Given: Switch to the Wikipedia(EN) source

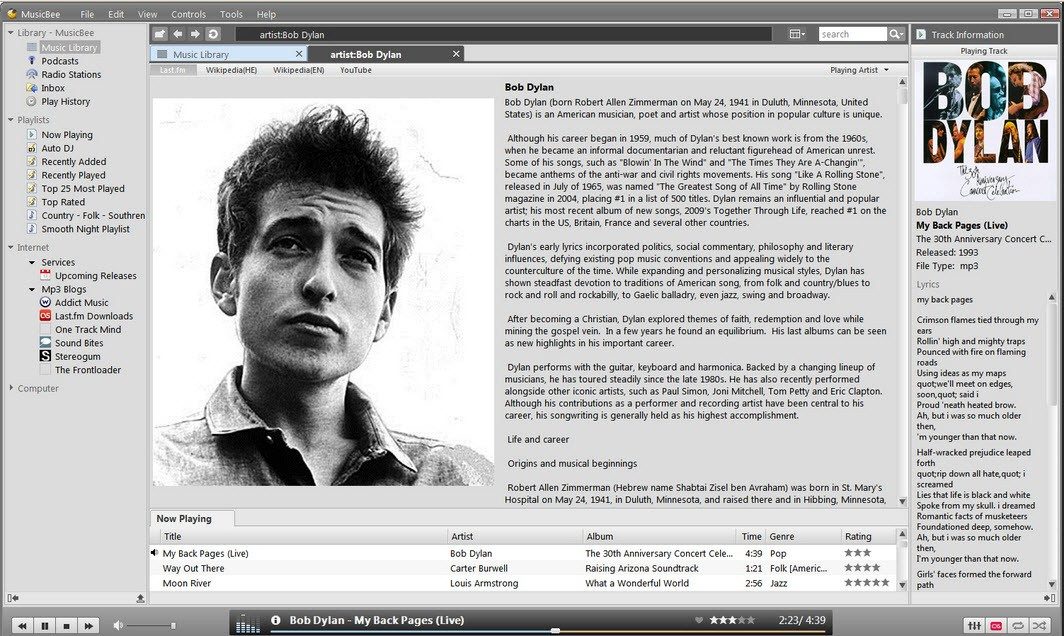Looking at the screenshot, I should 299,70.
